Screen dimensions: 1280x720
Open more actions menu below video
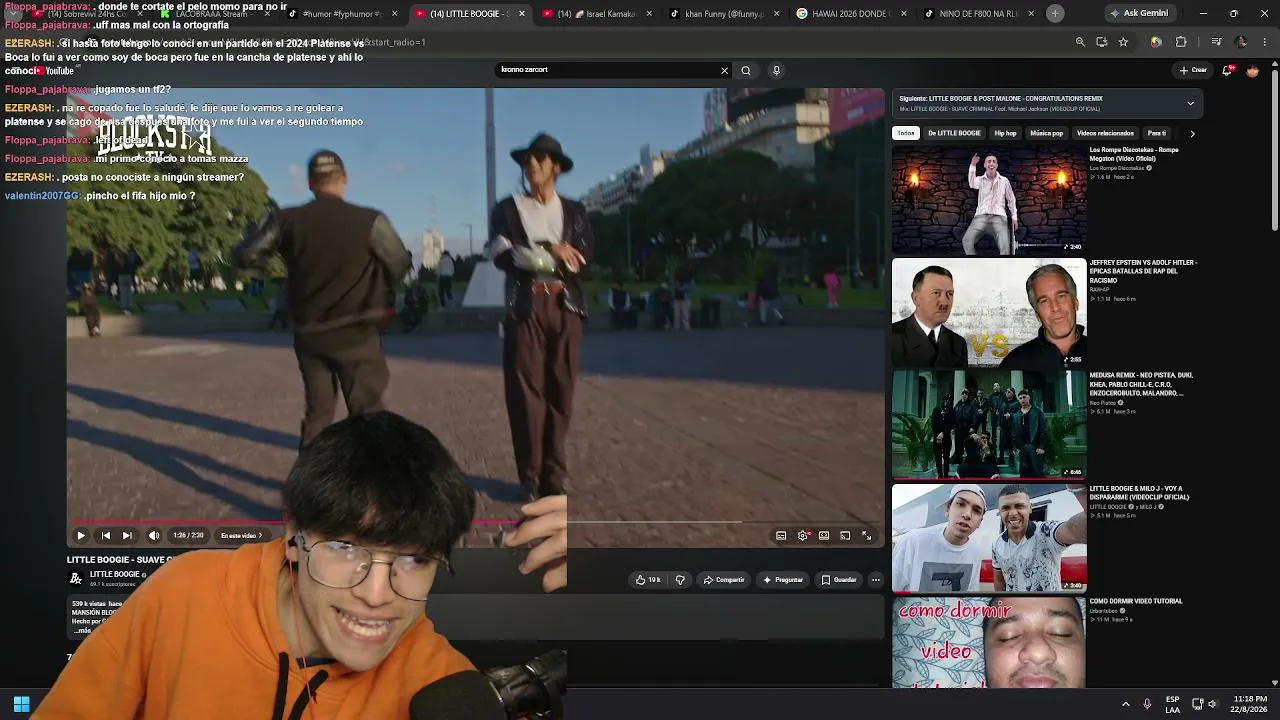[x=876, y=580]
